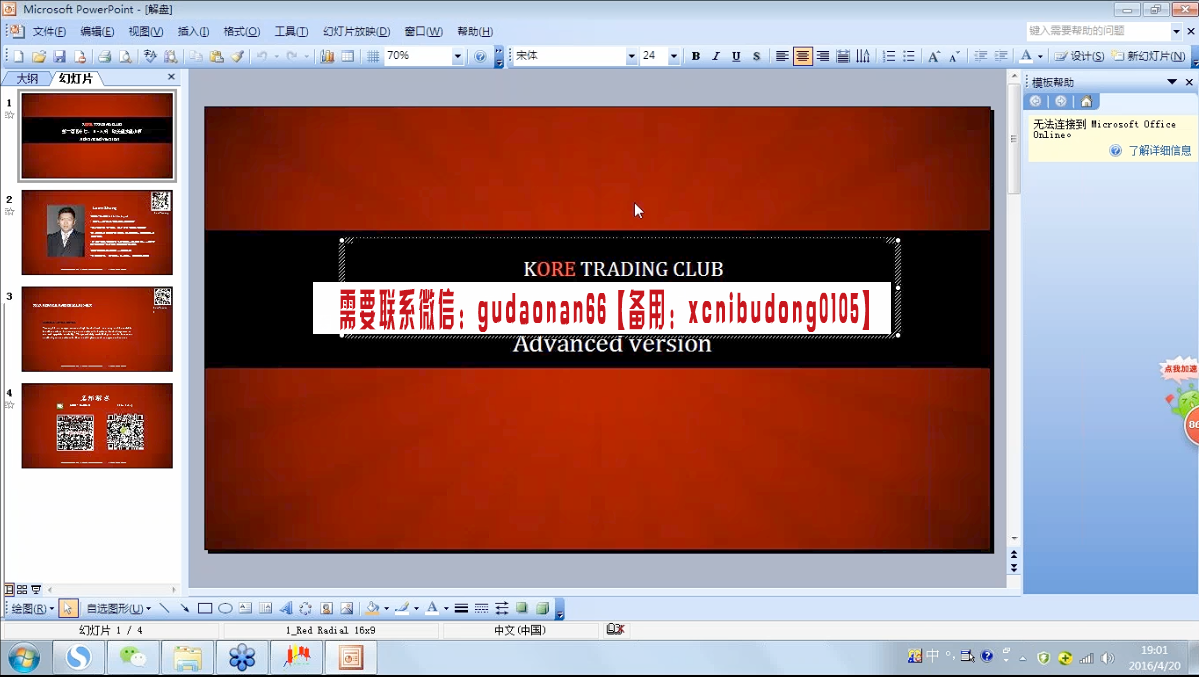Run the spelling check
The height and width of the screenshot is (677, 1199).
pyautogui.click(x=150, y=56)
